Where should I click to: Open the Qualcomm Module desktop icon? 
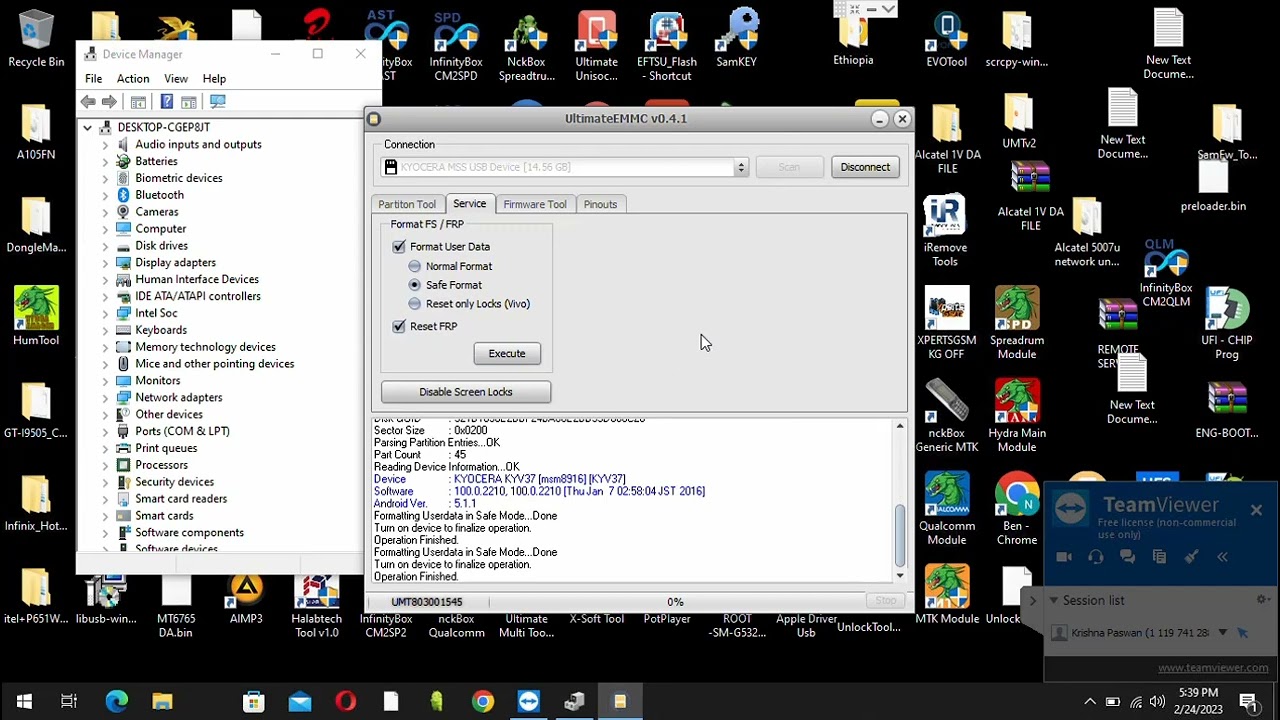946,509
